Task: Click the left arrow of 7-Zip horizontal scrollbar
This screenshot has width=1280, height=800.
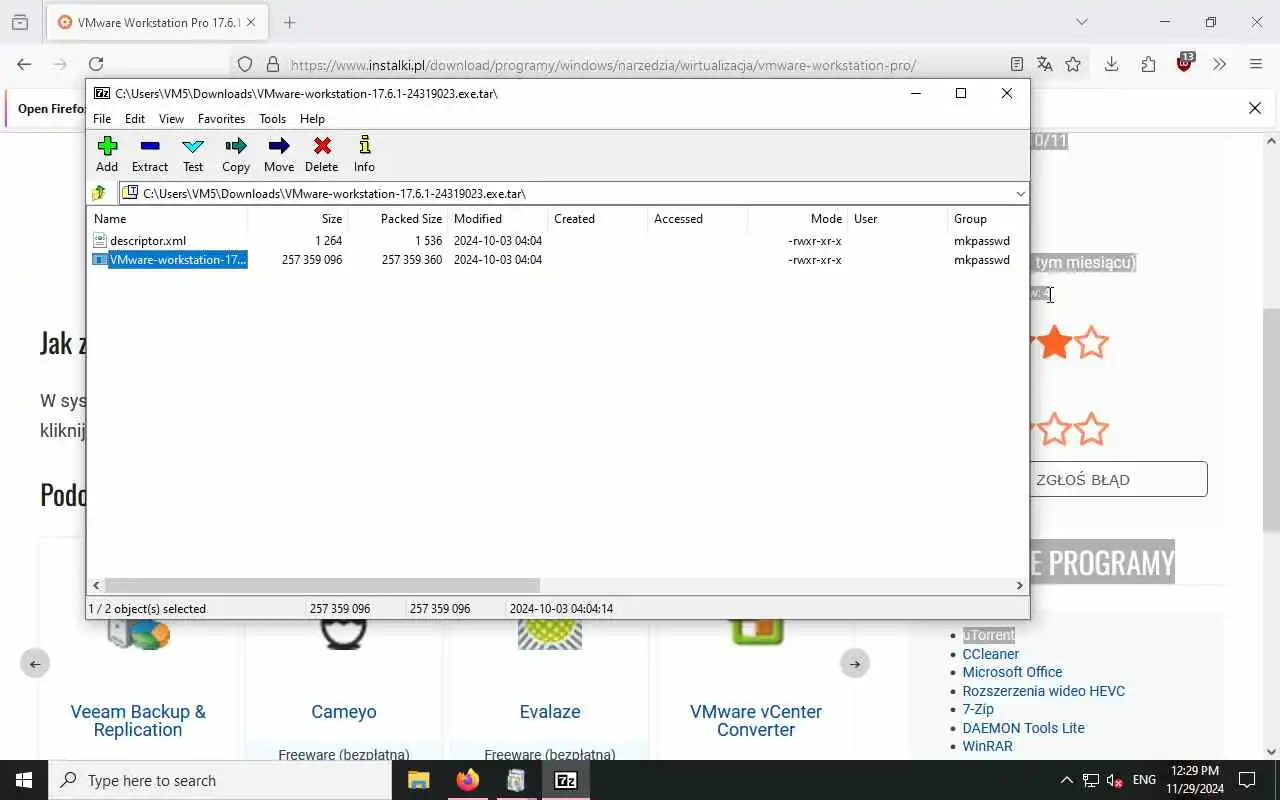Action: pos(96,585)
